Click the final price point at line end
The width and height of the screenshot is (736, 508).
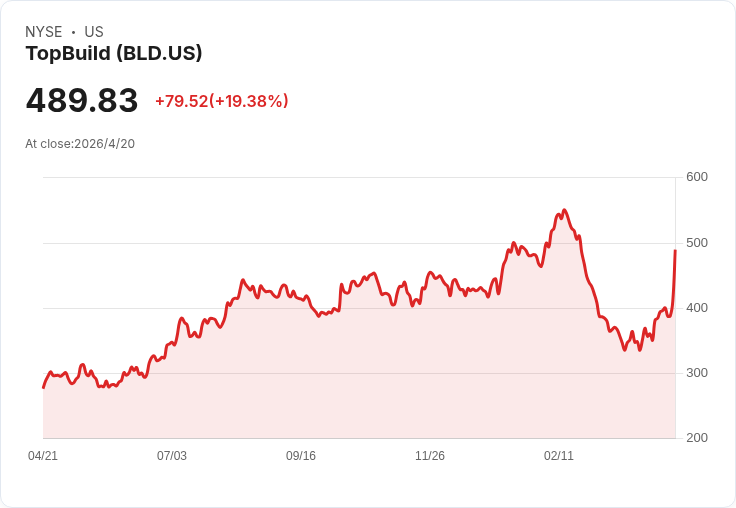(x=675, y=251)
